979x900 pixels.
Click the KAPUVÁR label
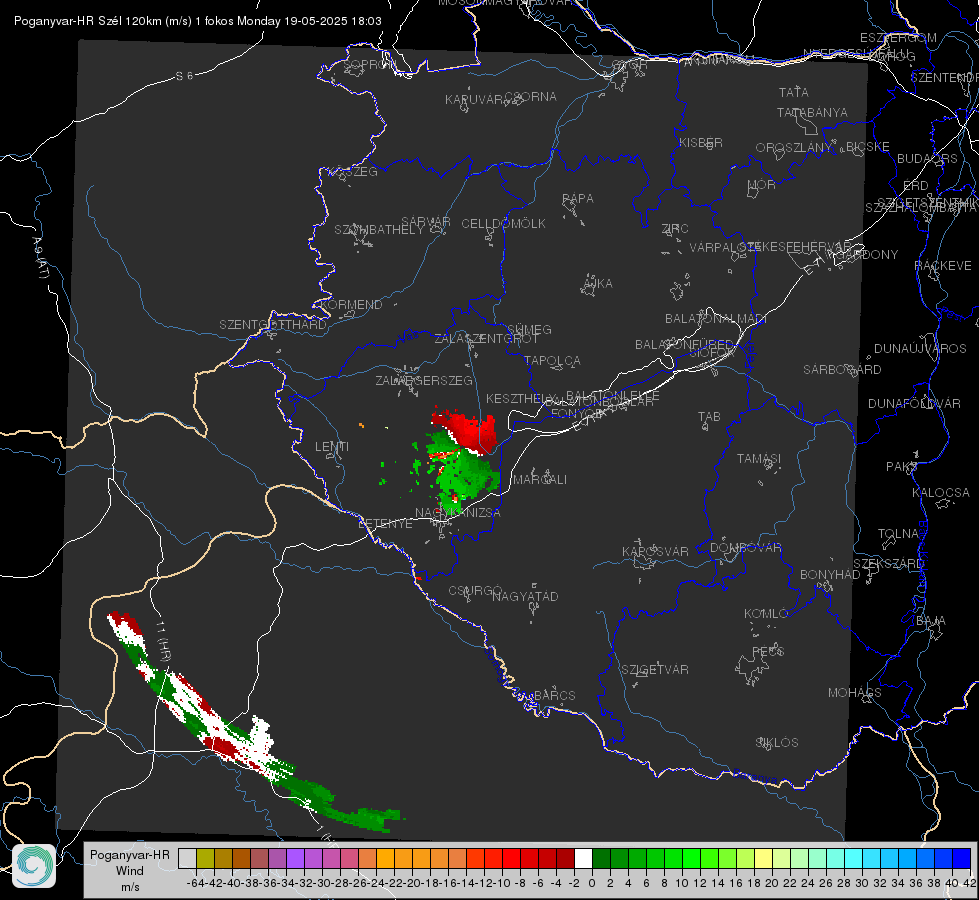pos(474,100)
